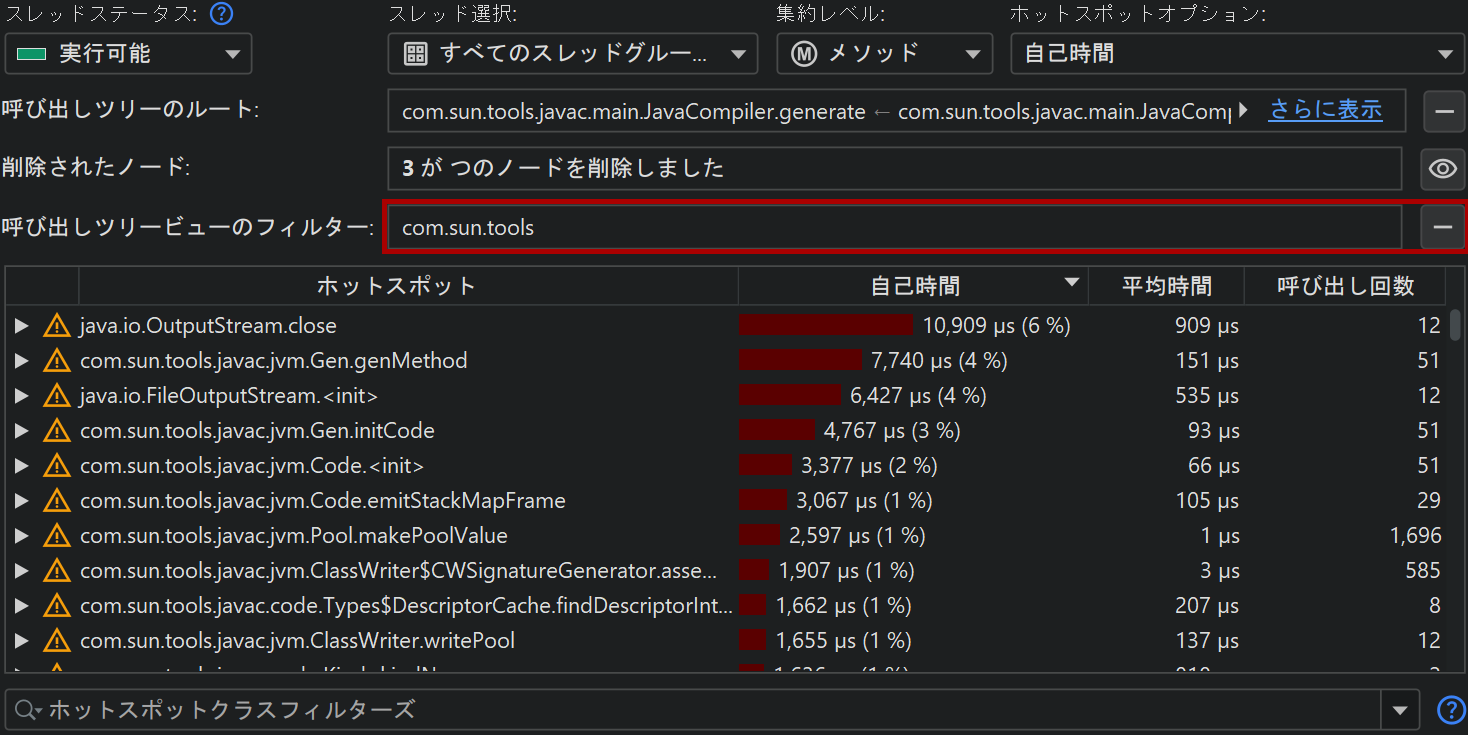Expand the java.io.FileOutputStream.<init> tree node

[x=21, y=396]
